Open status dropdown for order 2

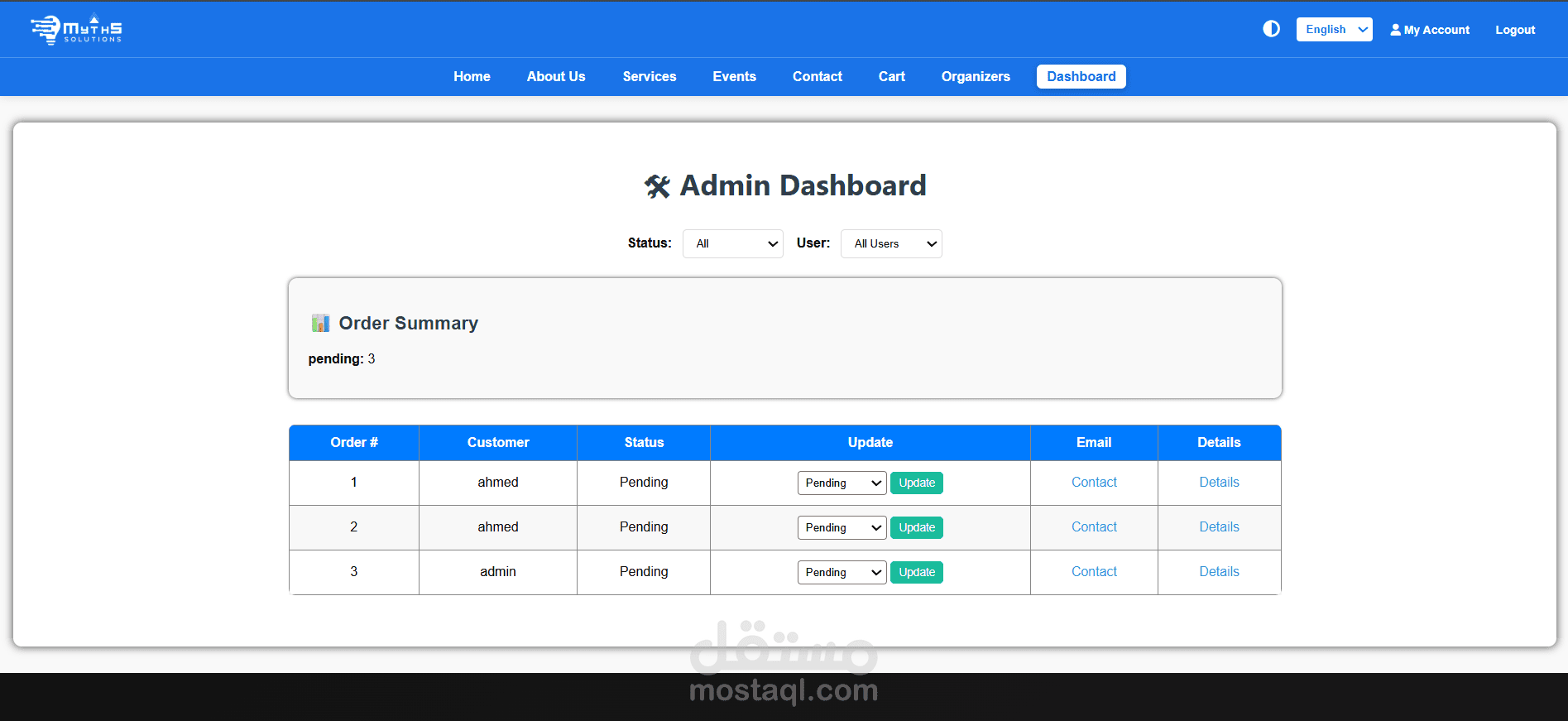[x=842, y=527]
